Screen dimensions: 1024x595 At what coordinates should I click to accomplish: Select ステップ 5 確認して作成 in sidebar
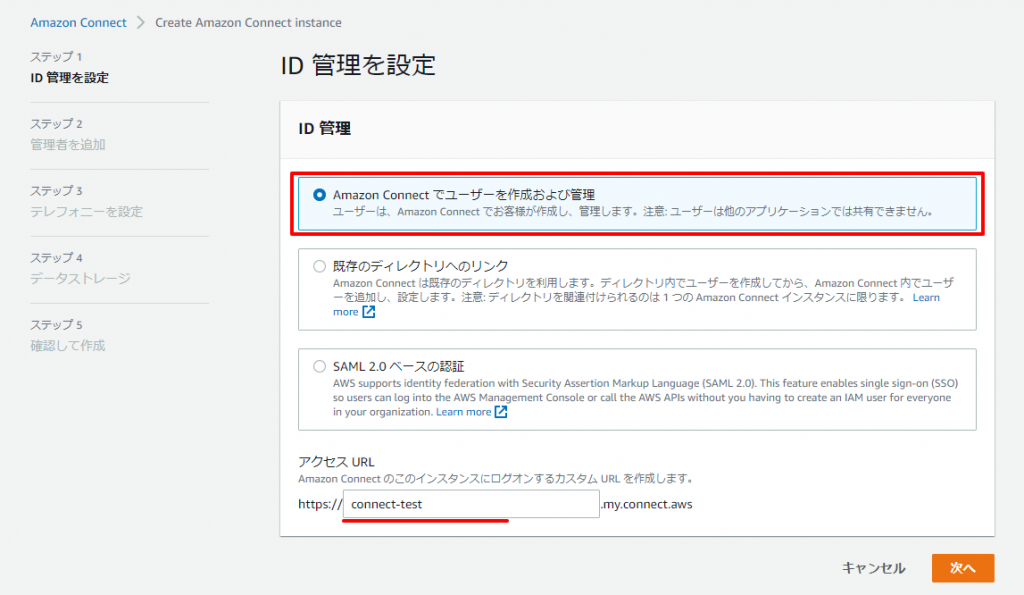coord(67,335)
